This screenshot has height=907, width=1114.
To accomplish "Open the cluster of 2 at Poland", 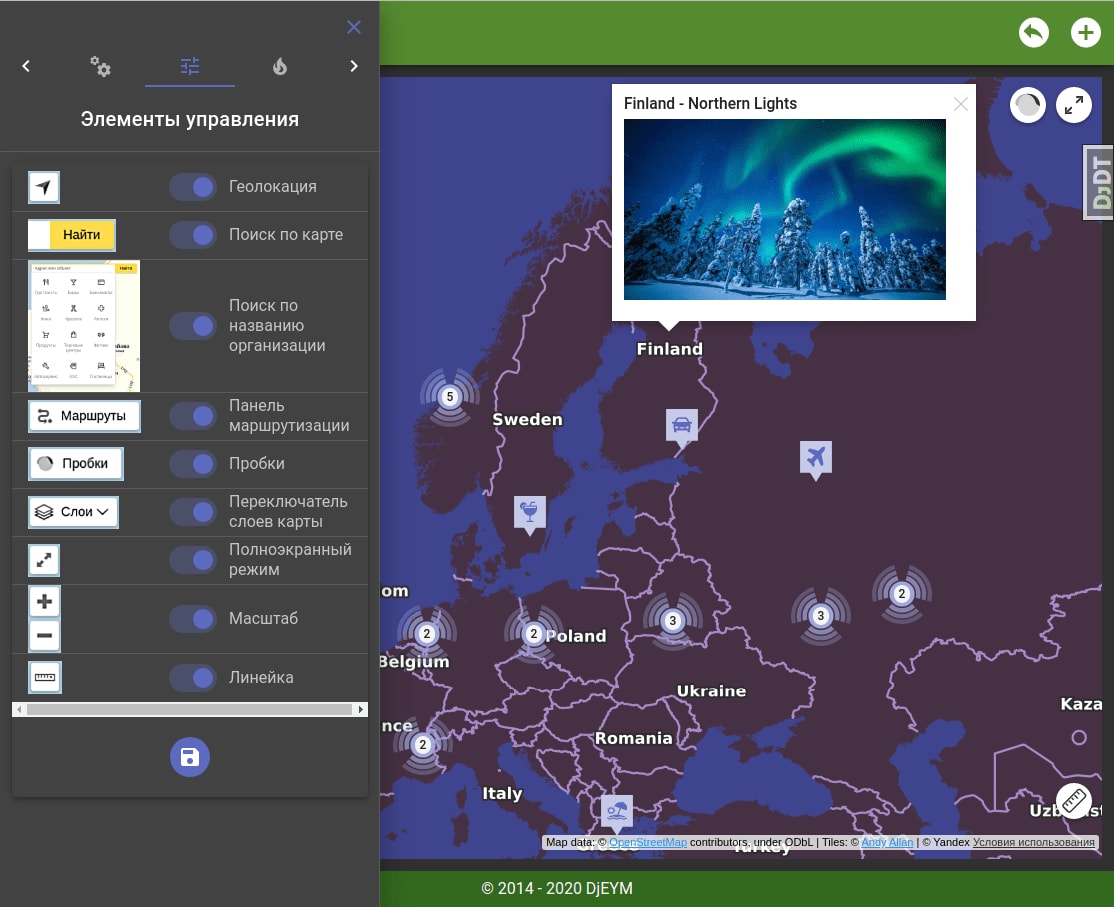I will (x=534, y=634).
